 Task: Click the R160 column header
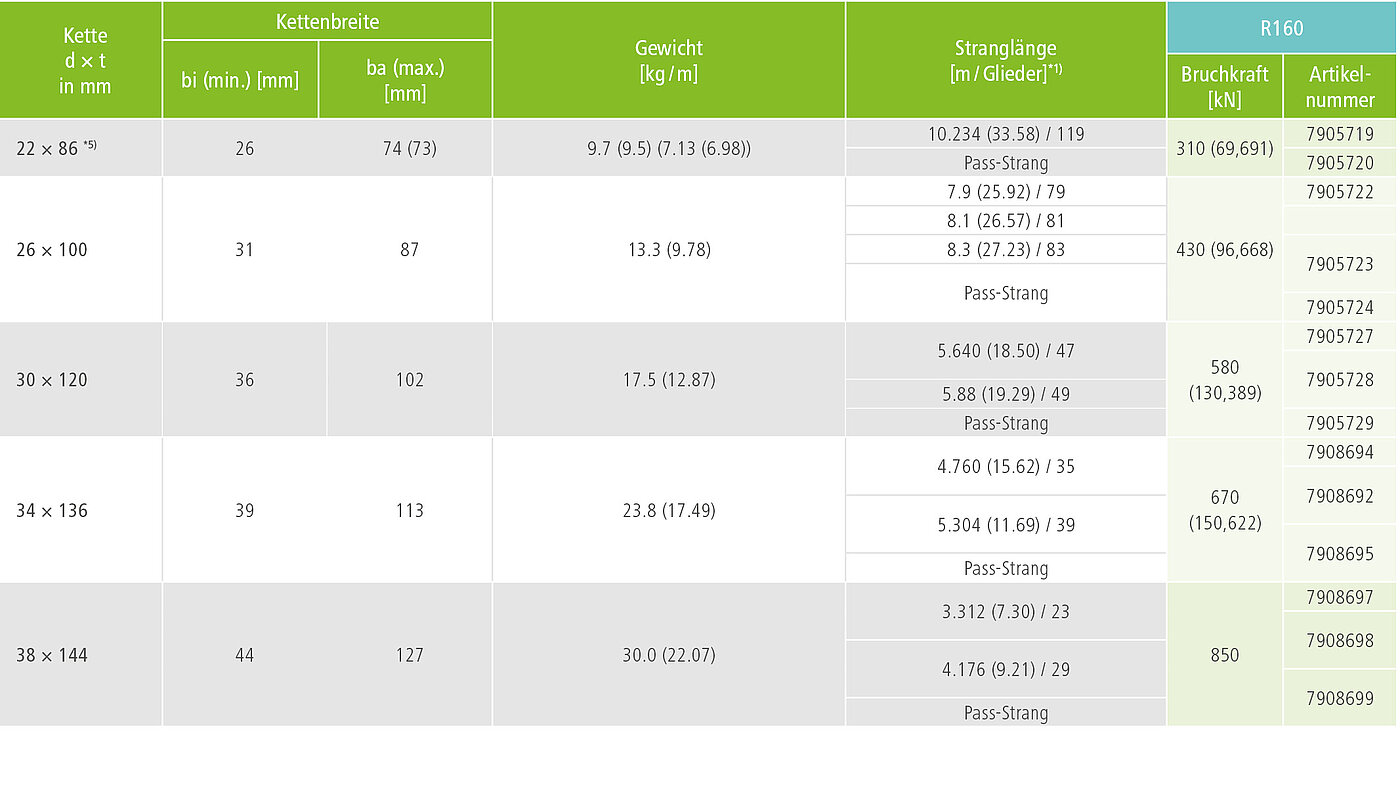tap(1281, 28)
